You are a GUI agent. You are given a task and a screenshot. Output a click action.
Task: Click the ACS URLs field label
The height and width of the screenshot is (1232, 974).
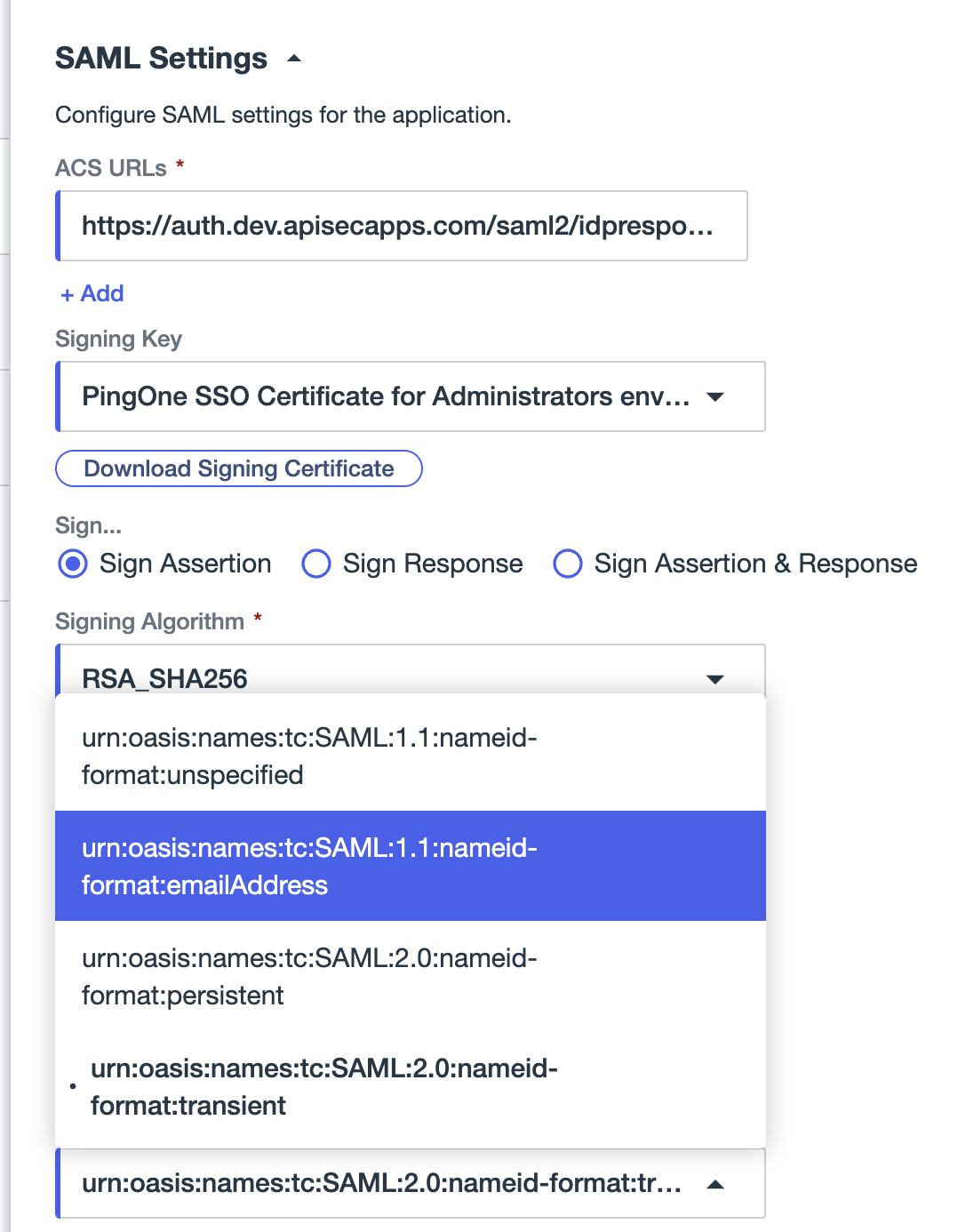click(111, 168)
